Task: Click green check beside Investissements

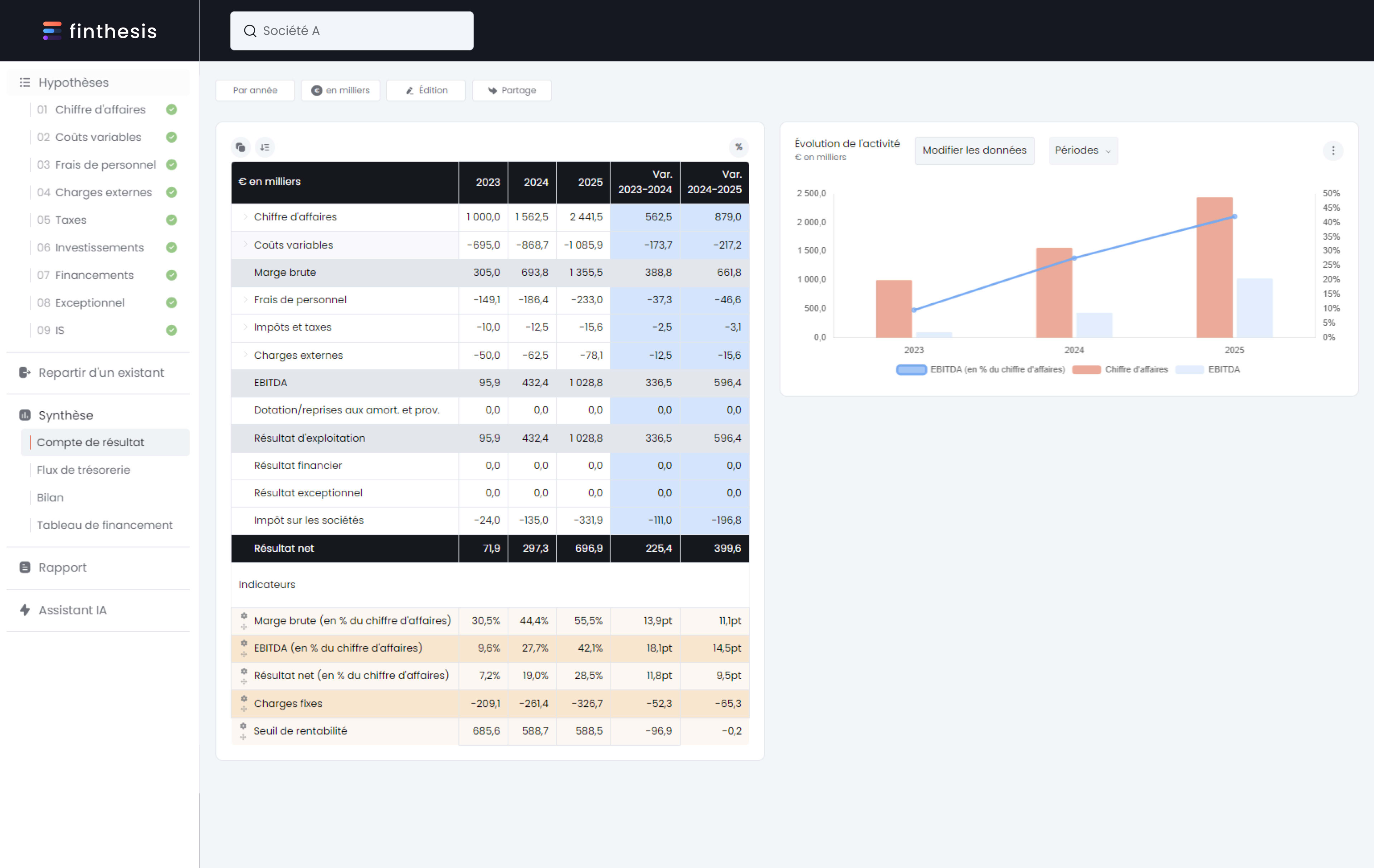Action: pos(171,247)
